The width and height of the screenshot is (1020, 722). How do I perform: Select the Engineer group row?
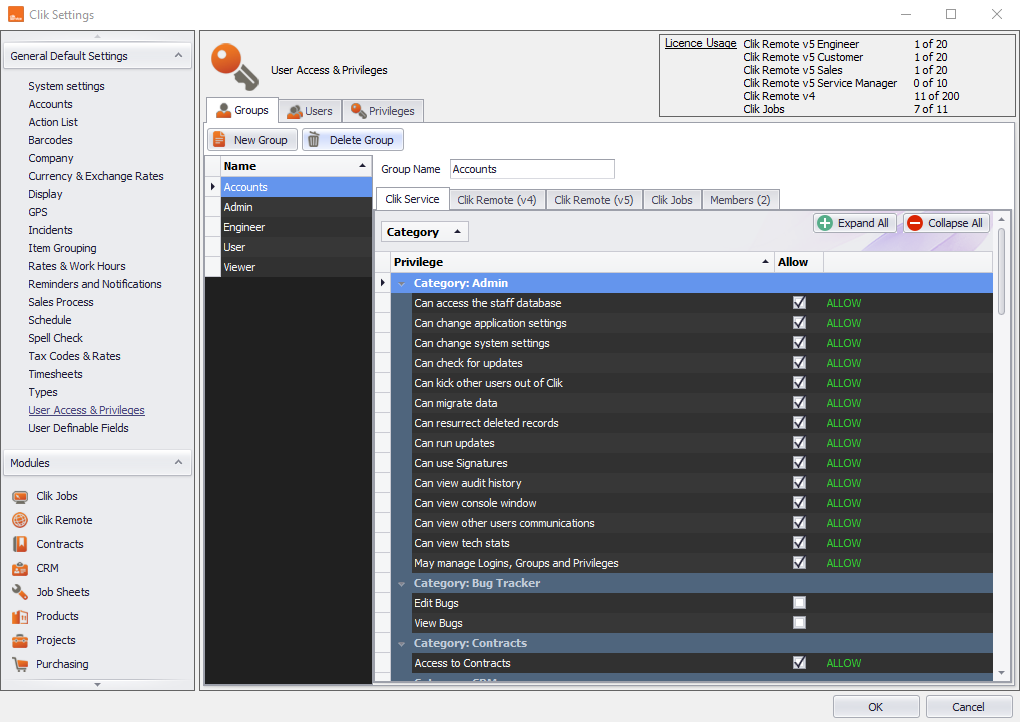pos(296,227)
